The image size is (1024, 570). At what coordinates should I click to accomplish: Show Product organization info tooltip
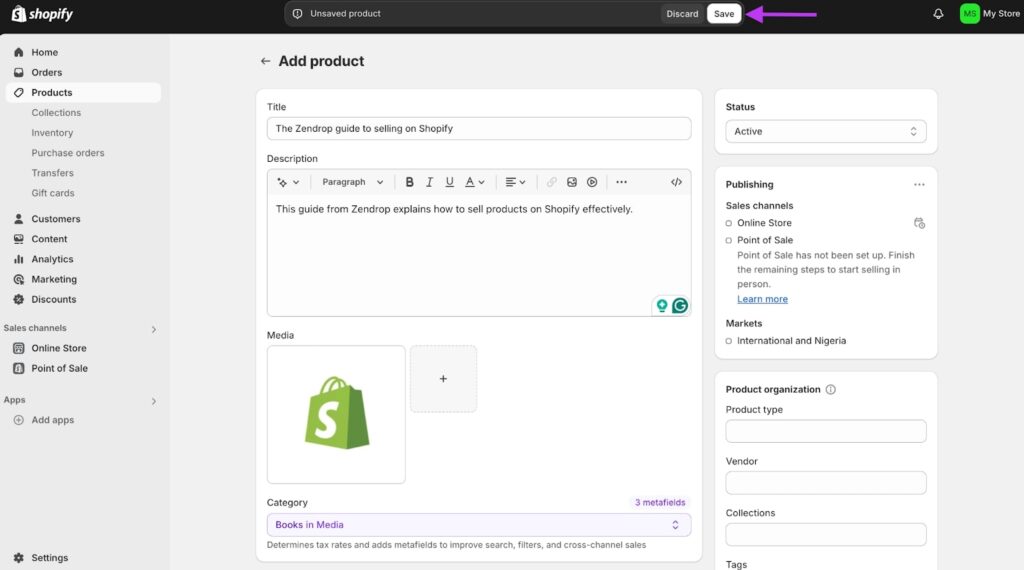pyautogui.click(x=831, y=390)
